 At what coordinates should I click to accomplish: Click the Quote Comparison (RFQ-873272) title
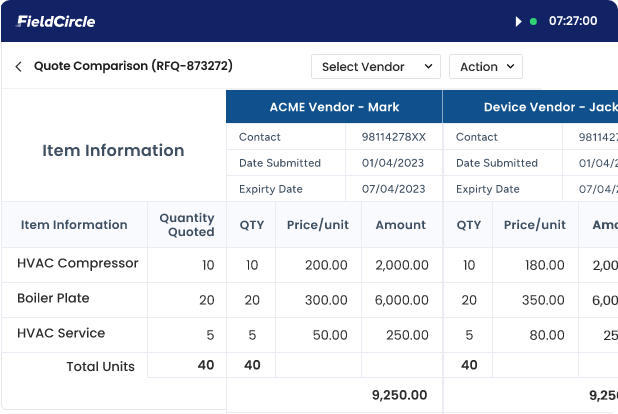[133, 66]
